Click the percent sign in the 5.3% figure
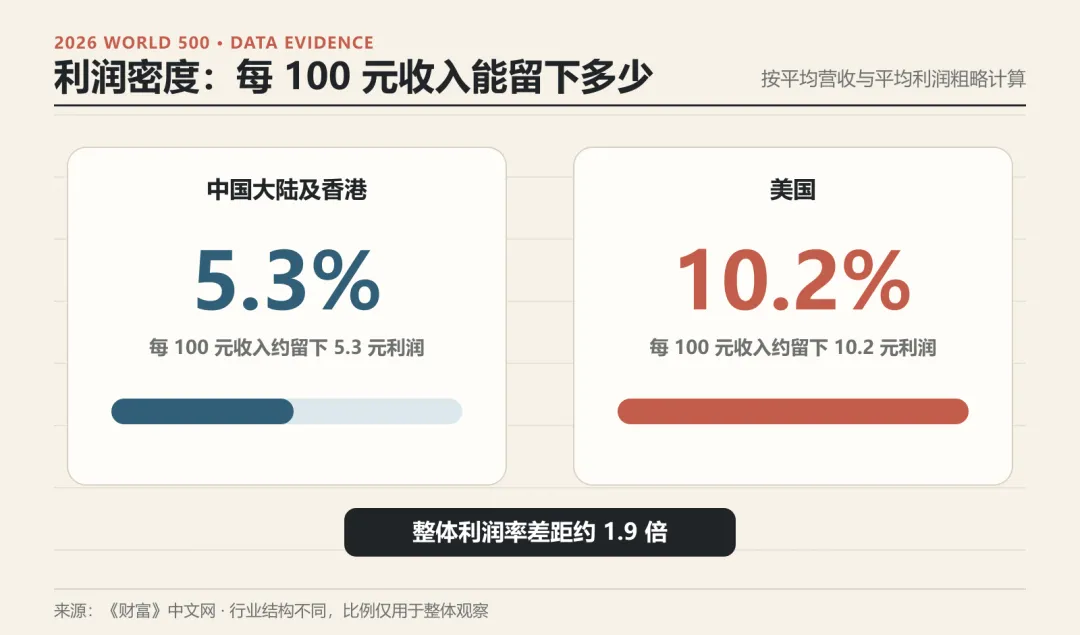 tap(346, 281)
